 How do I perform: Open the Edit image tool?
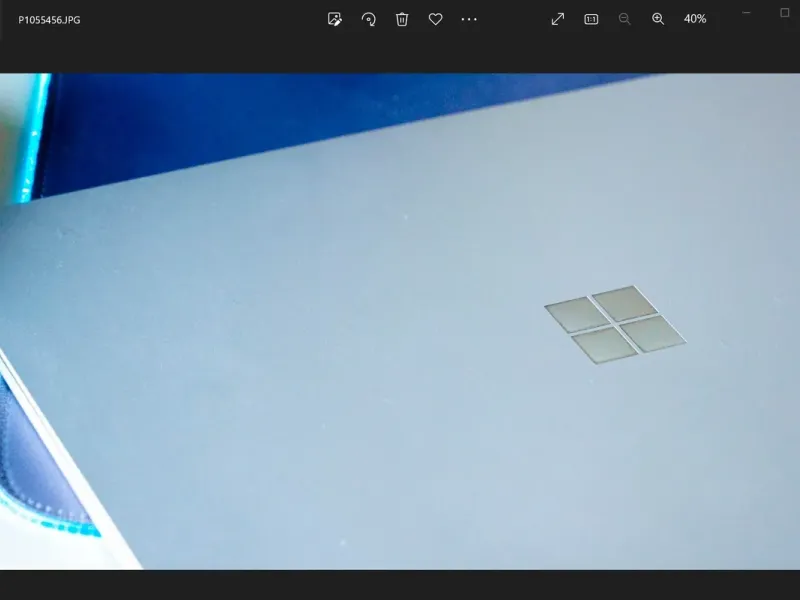point(335,19)
